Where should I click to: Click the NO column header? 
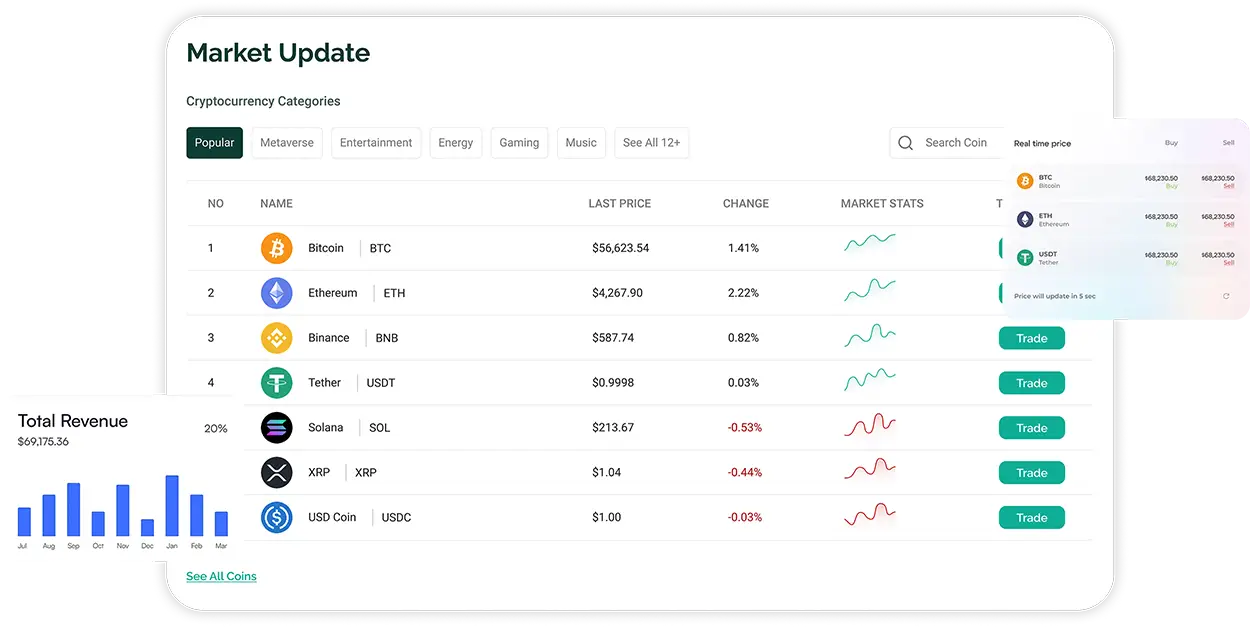(x=216, y=203)
